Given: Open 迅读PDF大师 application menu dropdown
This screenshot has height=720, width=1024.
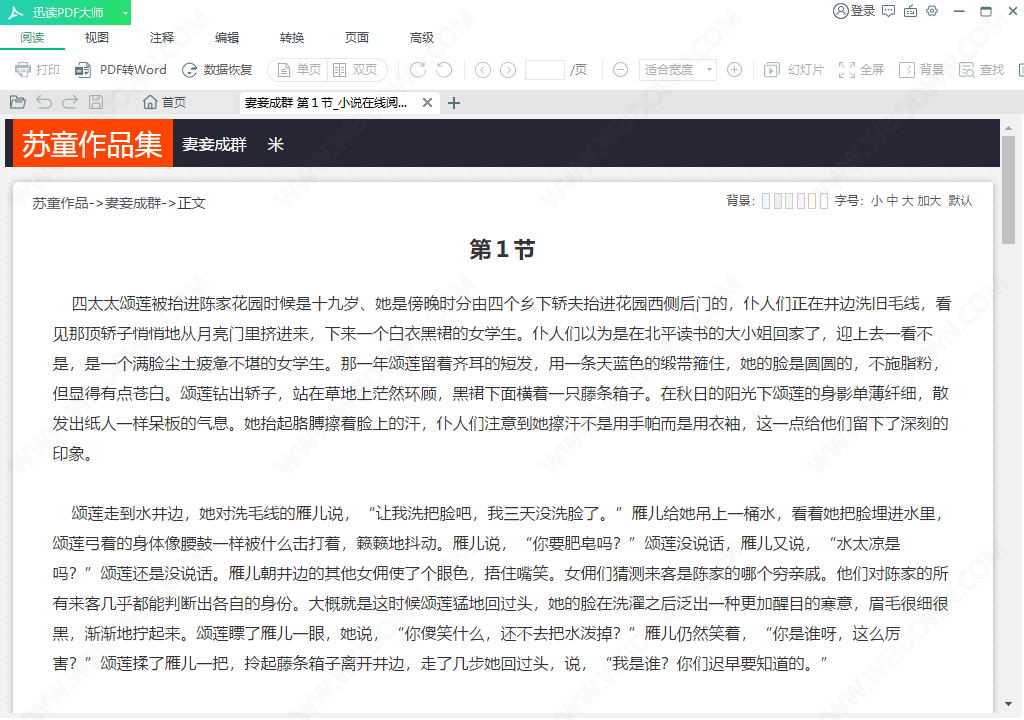Looking at the screenshot, I should pyautogui.click(x=125, y=12).
